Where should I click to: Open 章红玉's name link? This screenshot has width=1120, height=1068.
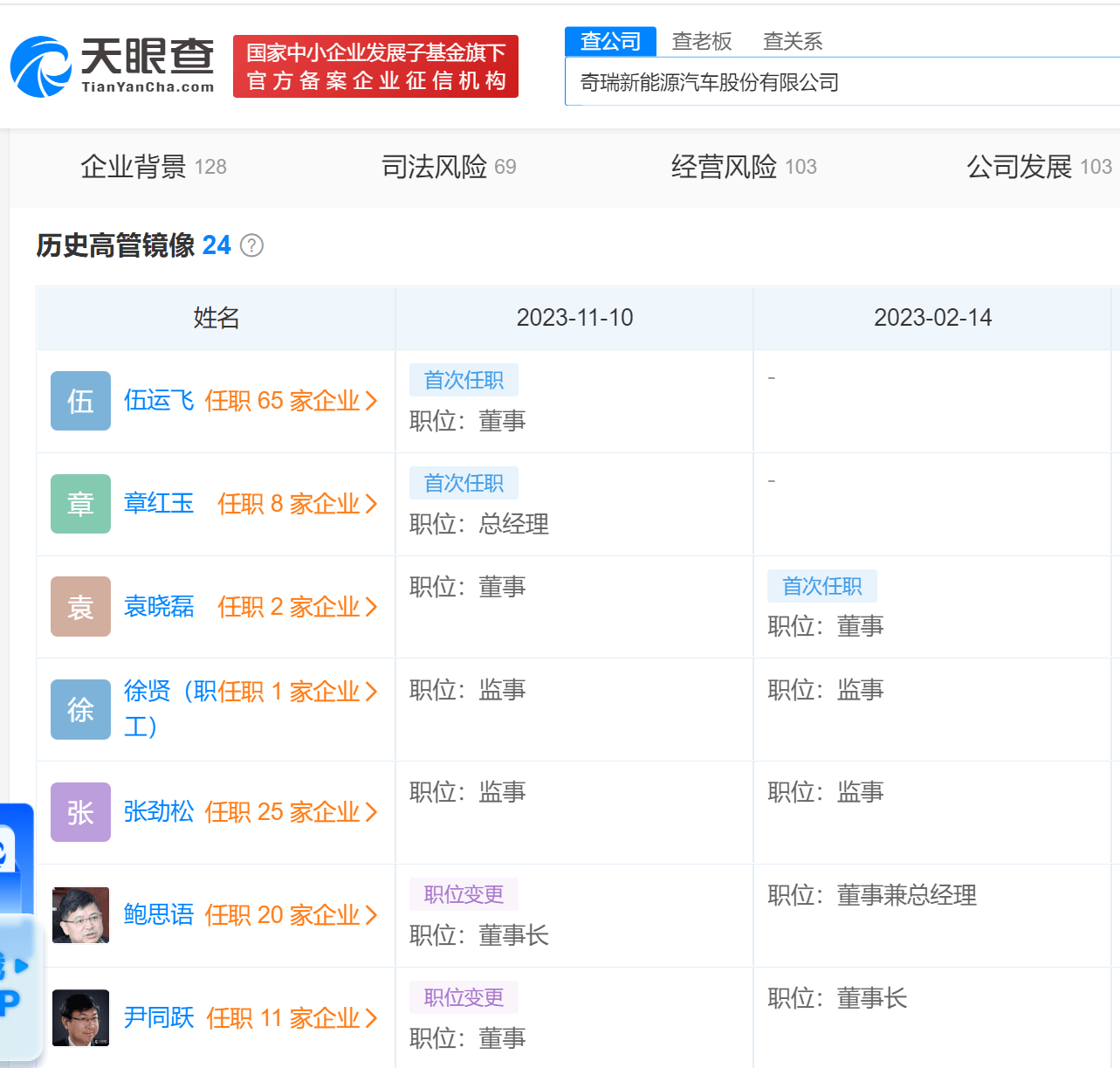click(159, 503)
